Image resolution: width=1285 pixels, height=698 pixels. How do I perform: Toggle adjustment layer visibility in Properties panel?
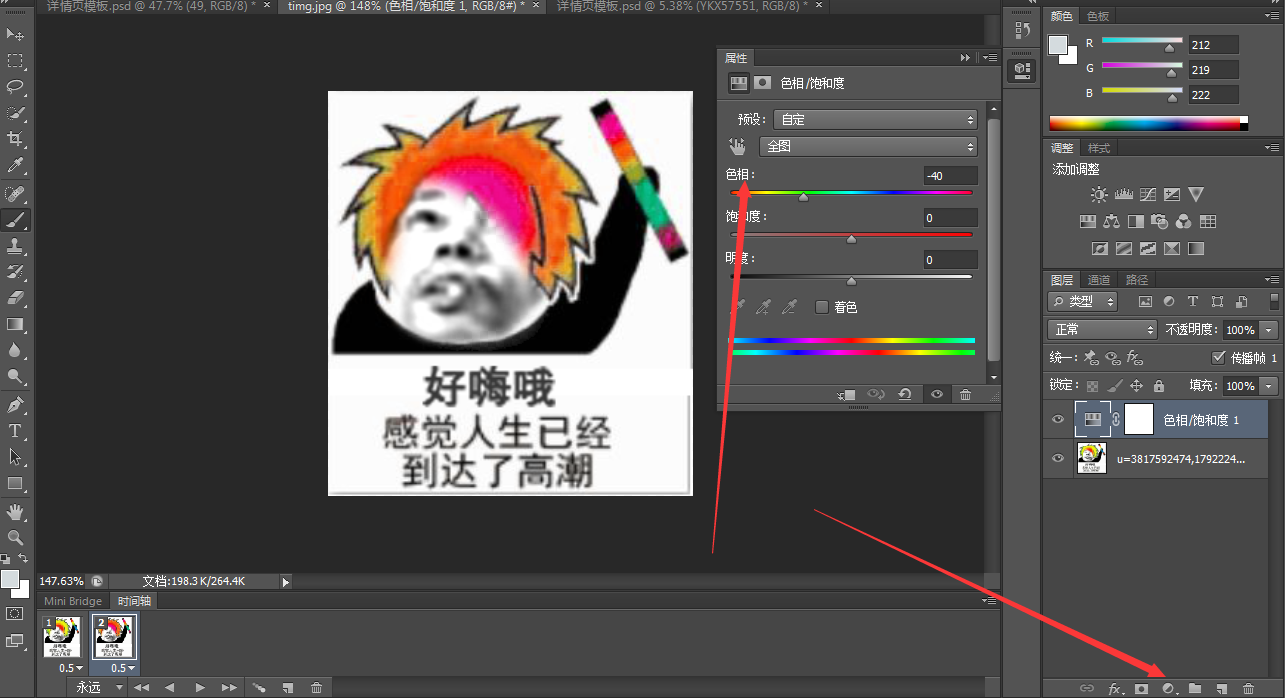[937, 395]
